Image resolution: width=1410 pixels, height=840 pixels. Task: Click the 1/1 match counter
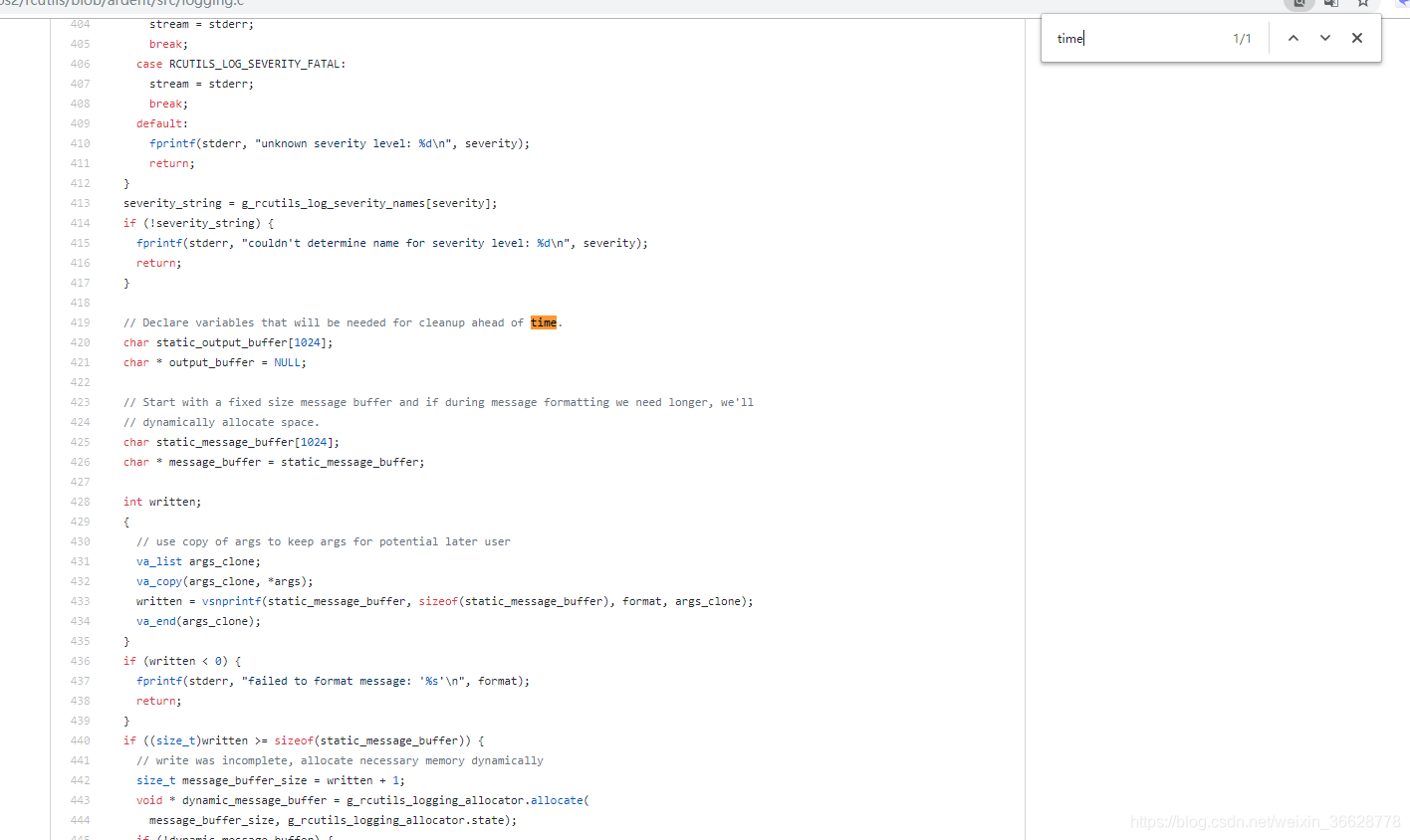(1242, 39)
